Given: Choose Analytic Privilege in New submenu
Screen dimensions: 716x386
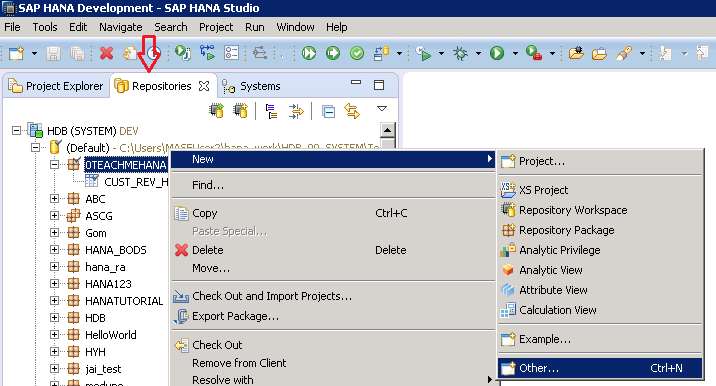Looking at the screenshot, I should [600, 250].
